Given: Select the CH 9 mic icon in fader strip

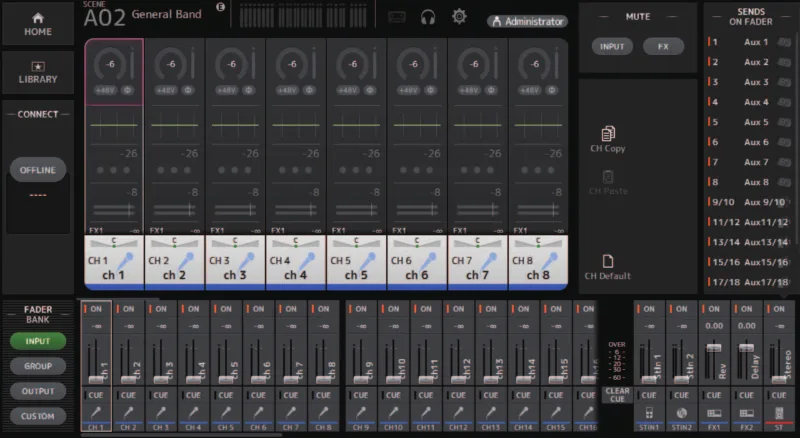Looking at the screenshot, I should [x=361, y=412].
